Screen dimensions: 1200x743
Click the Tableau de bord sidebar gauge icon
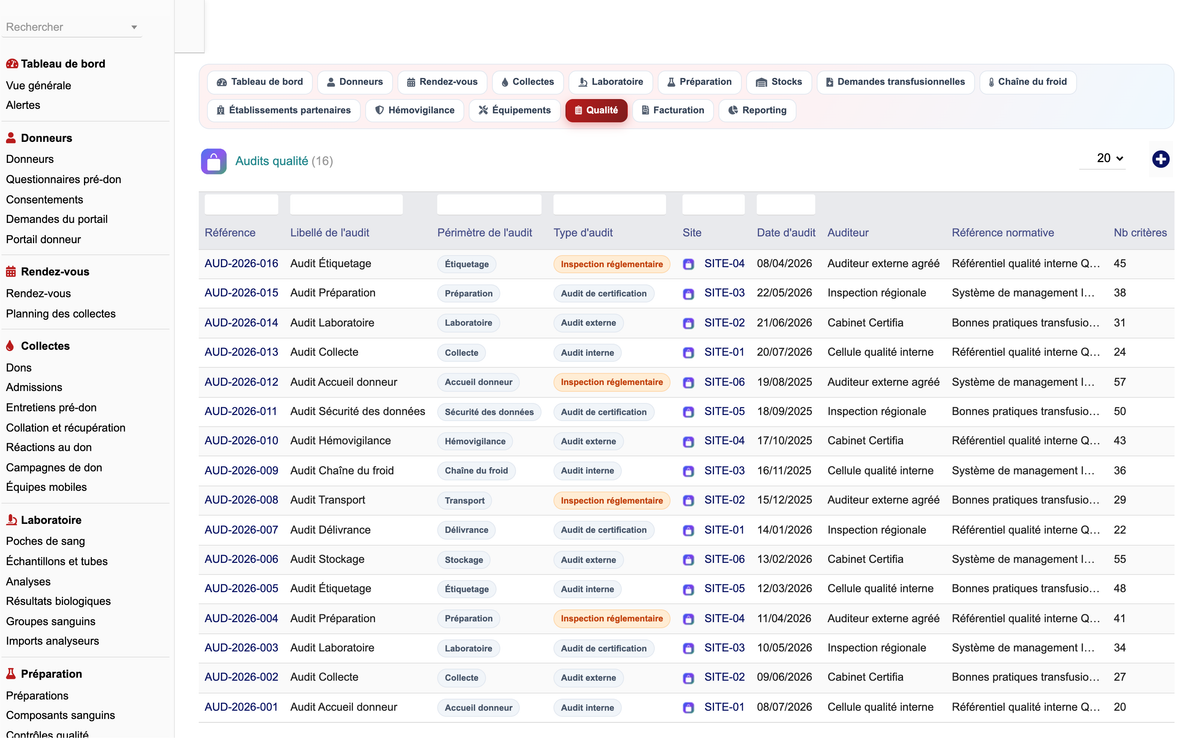(x=12, y=64)
